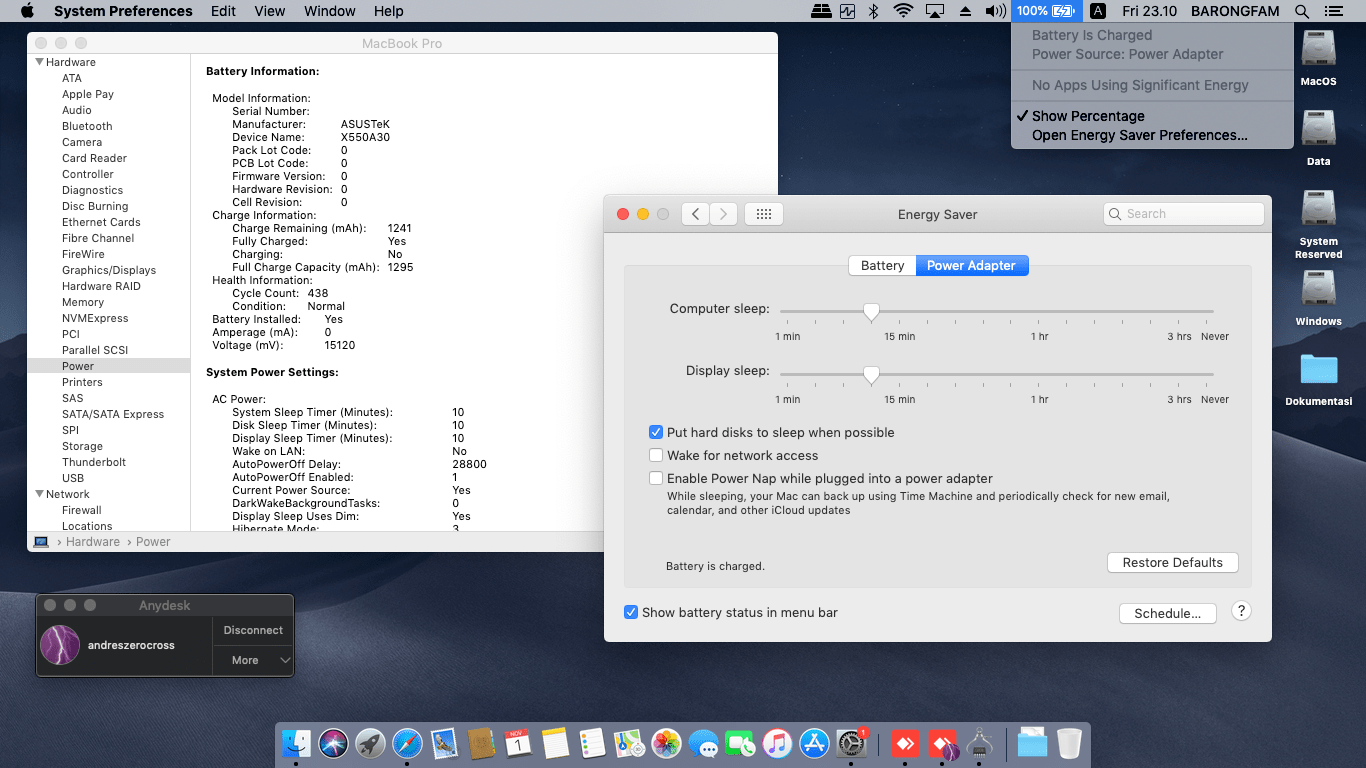Viewport: 1366px width, 768px height.
Task: Open Calendar in the Dock
Action: (518, 743)
